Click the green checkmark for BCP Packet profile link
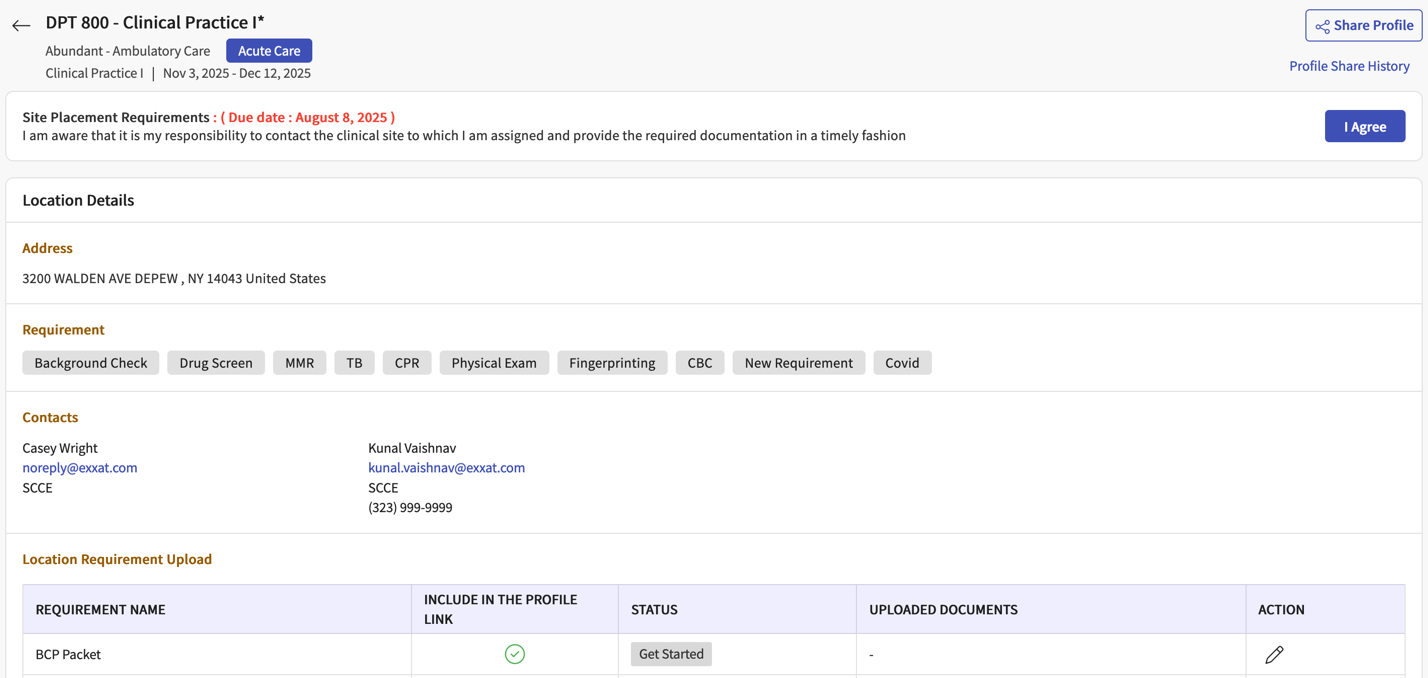This screenshot has height=678, width=1428. pos(514,654)
